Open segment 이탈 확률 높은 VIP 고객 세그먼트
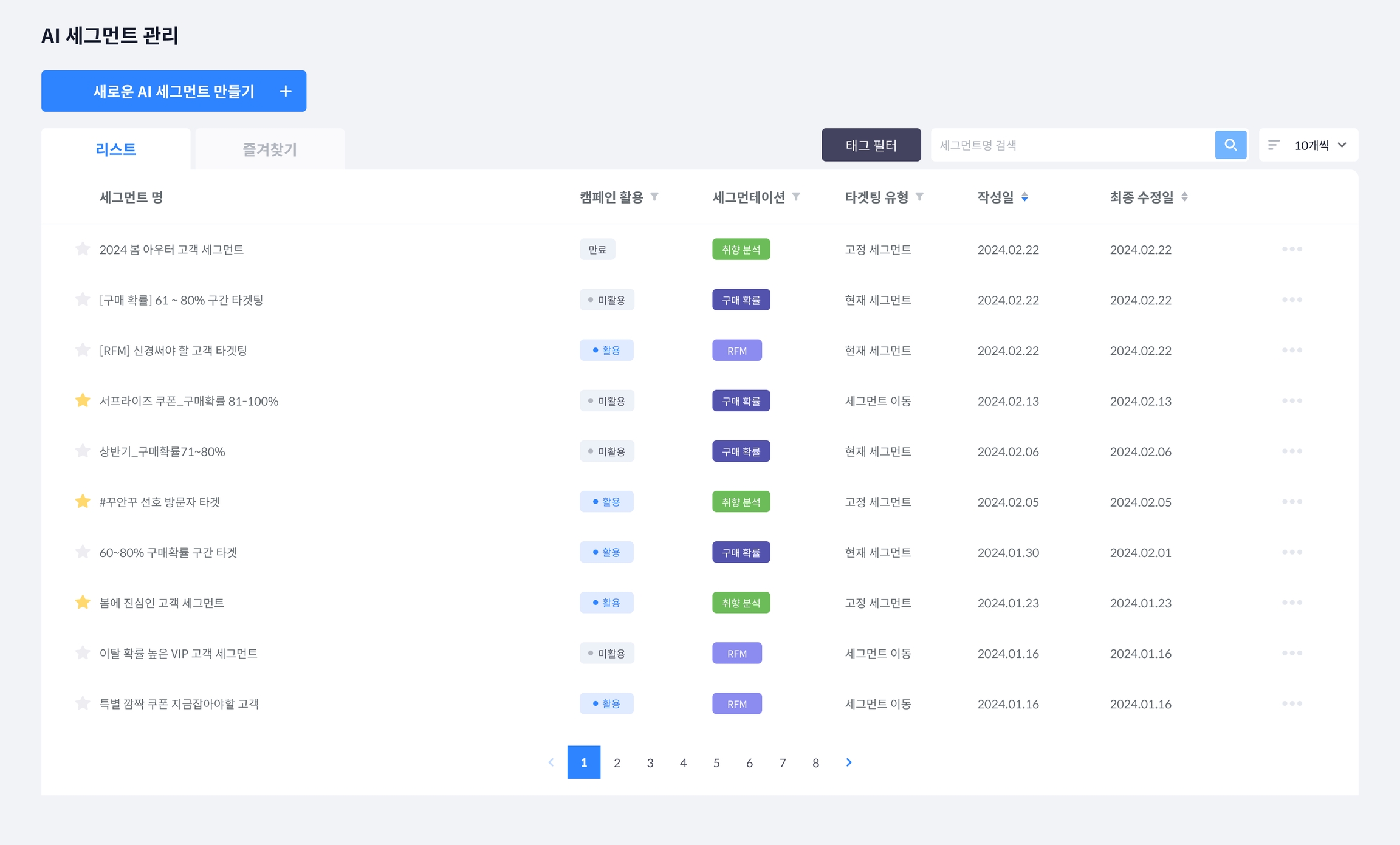The height and width of the screenshot is (845, 1400). click(x=178, y=654)
